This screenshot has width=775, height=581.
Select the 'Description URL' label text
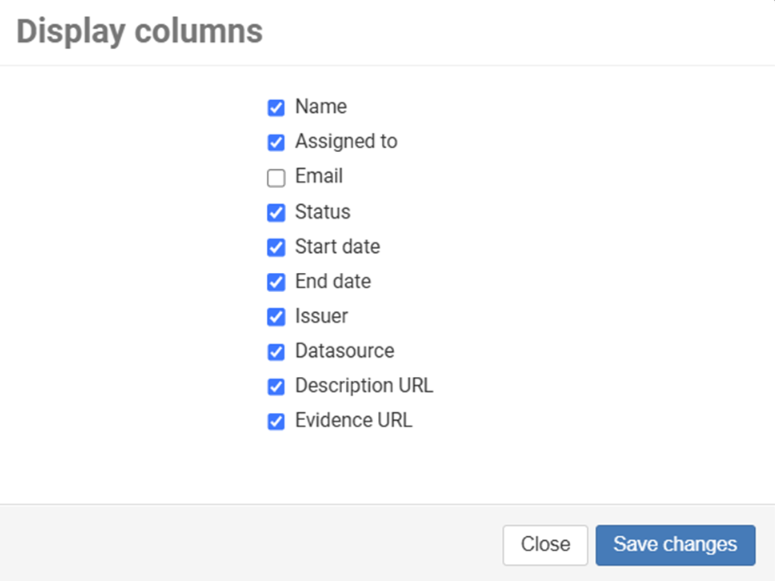[x=364, y=386]
